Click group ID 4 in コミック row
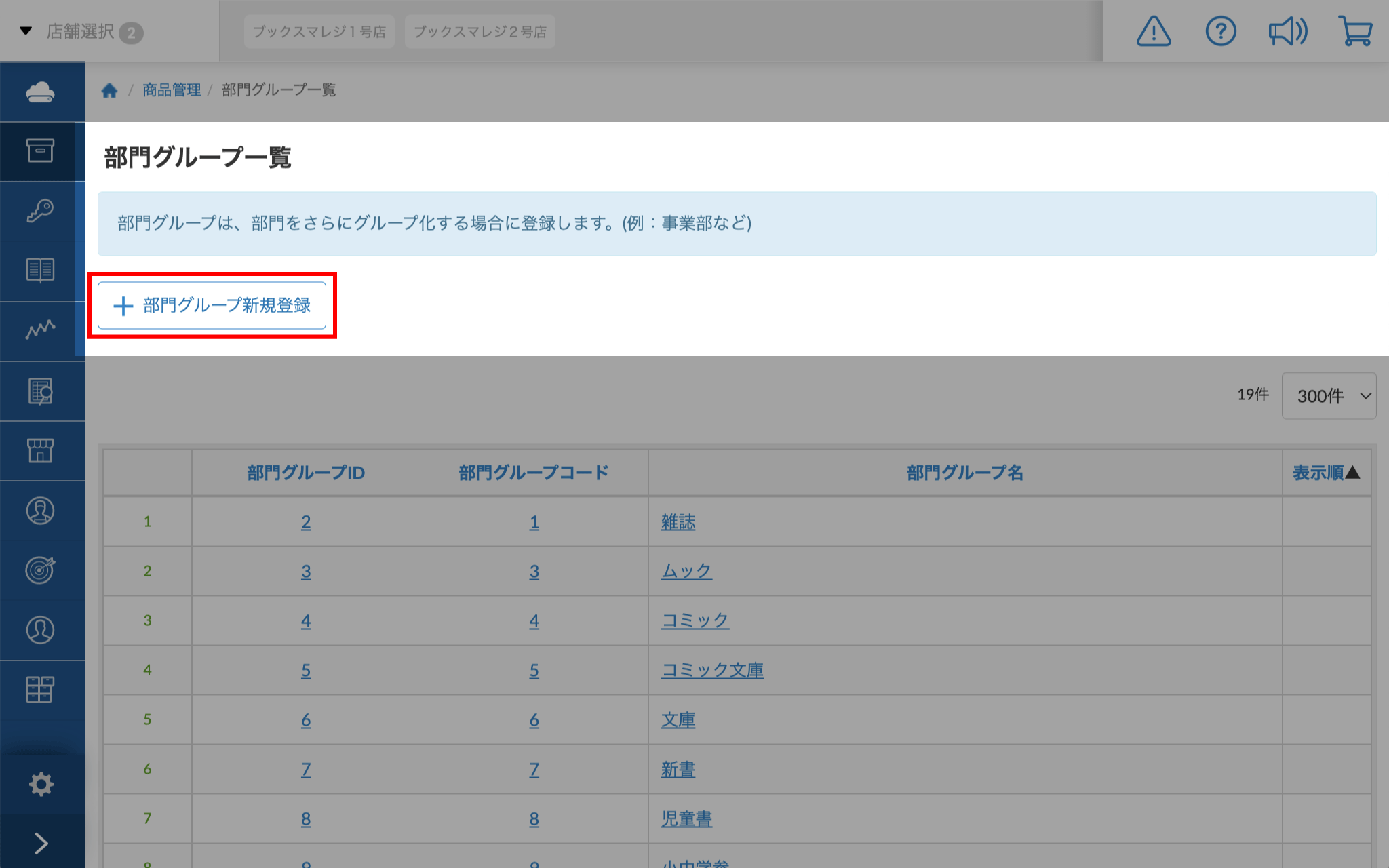 tap(306, 621)
